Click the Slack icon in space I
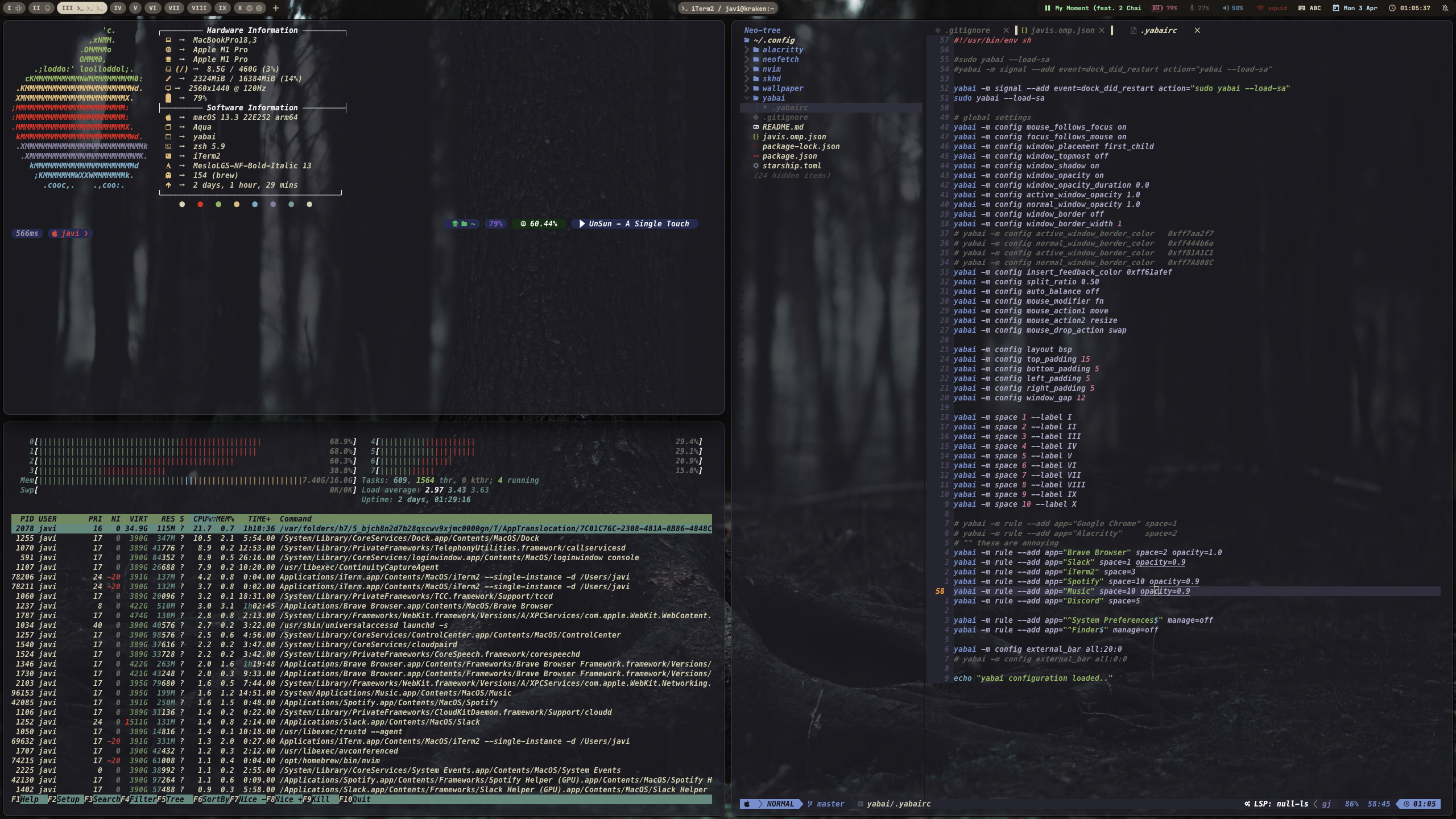This screenshot has height=819, width=1456. pos(19,8)
